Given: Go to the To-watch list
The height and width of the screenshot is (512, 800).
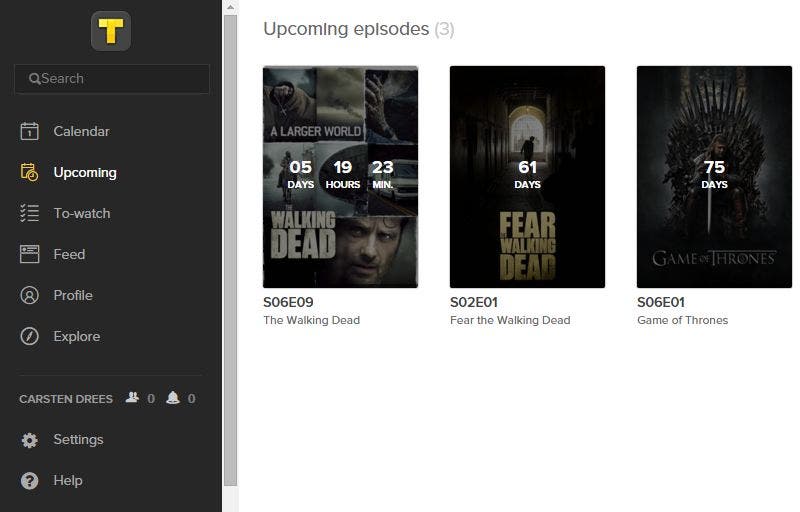Looking at the screenshot, I should [82, 213].
